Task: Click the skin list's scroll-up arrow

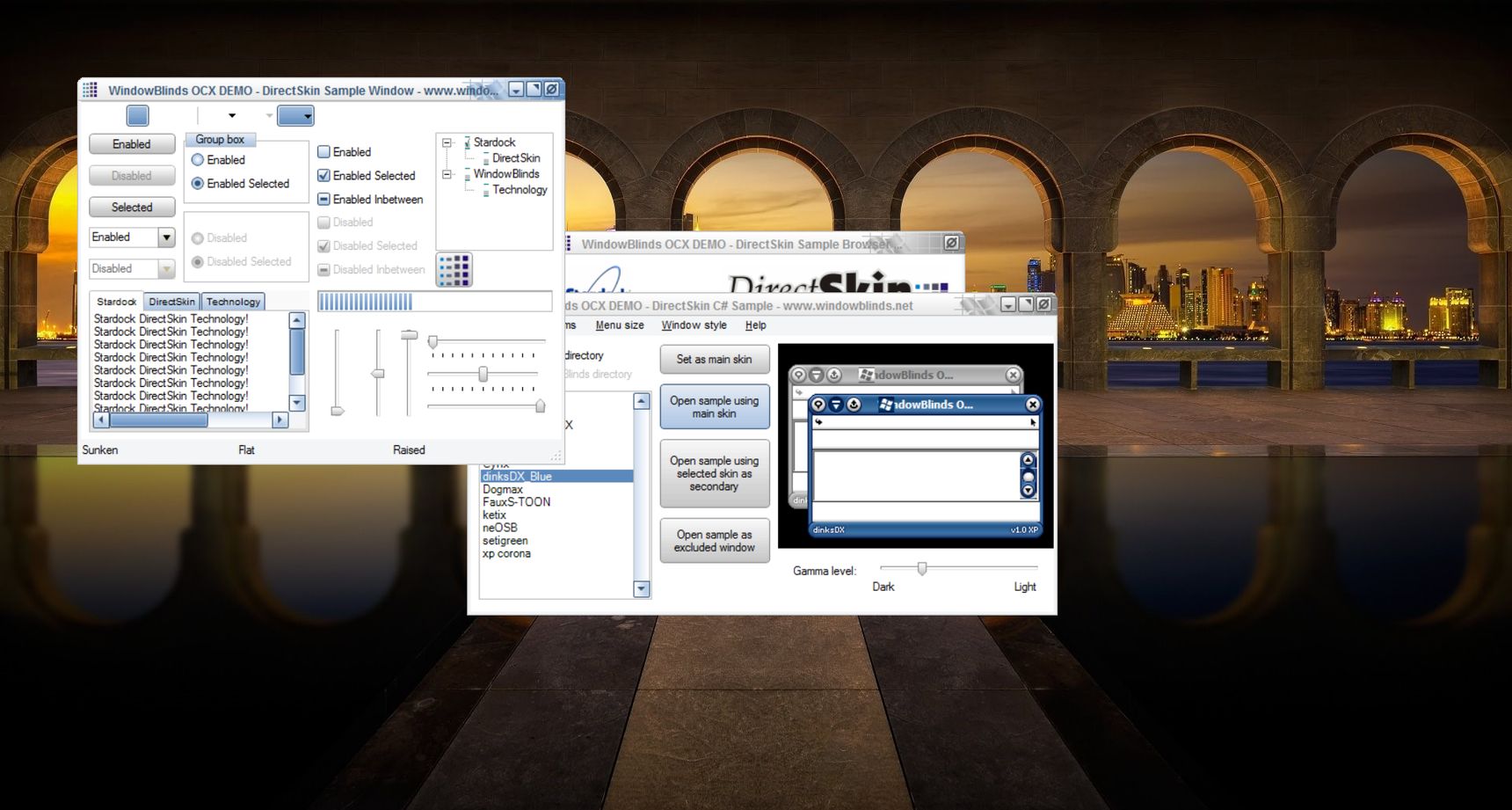Action: pos(642,401)
